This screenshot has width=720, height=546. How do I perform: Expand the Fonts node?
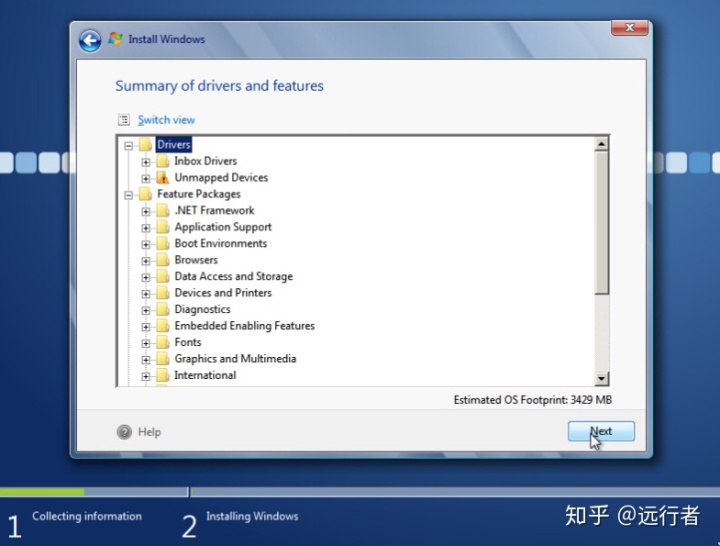tap(146, 343)
